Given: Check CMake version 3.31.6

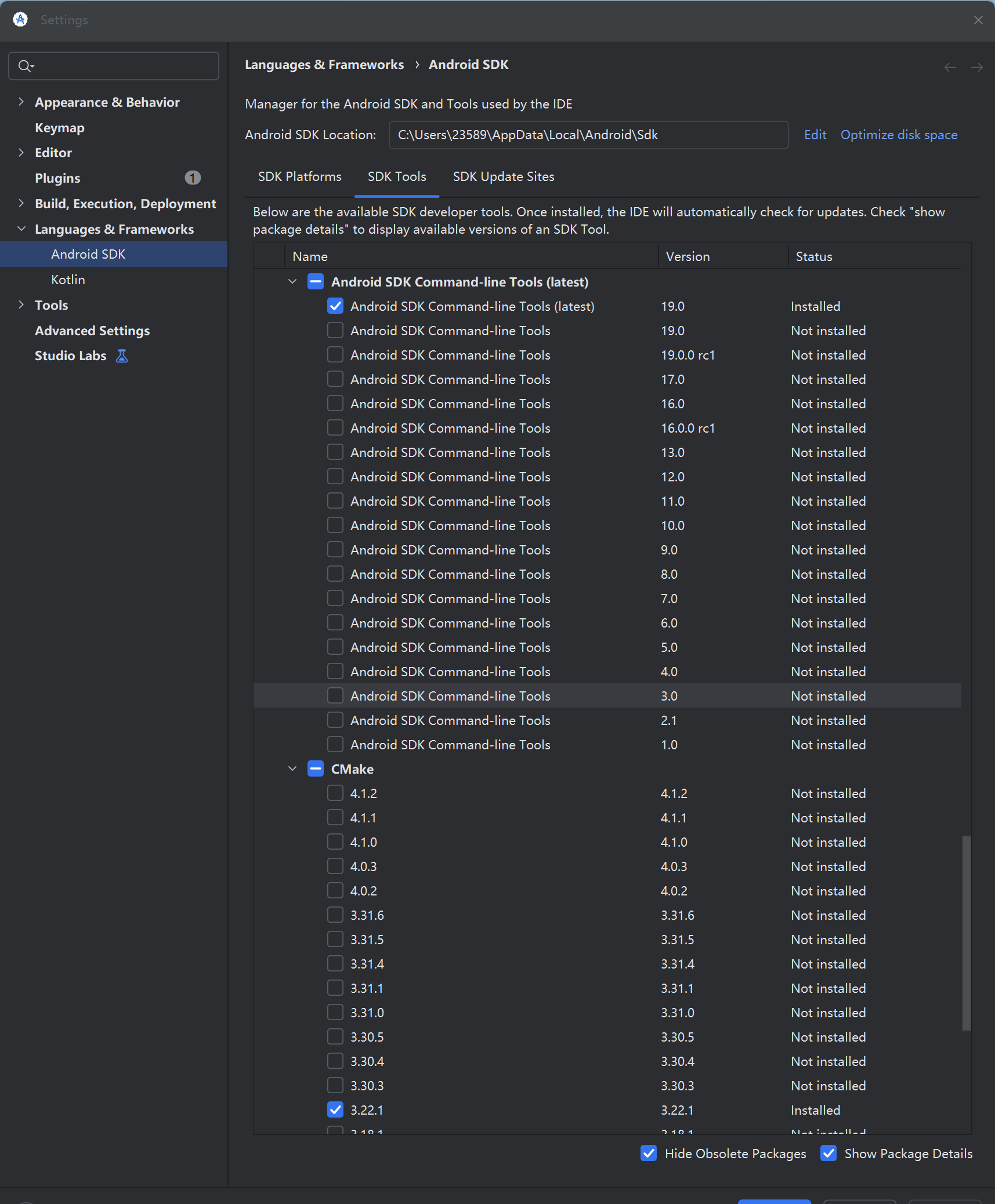Looking at the screenshot, I should click(x=335, y=915).
